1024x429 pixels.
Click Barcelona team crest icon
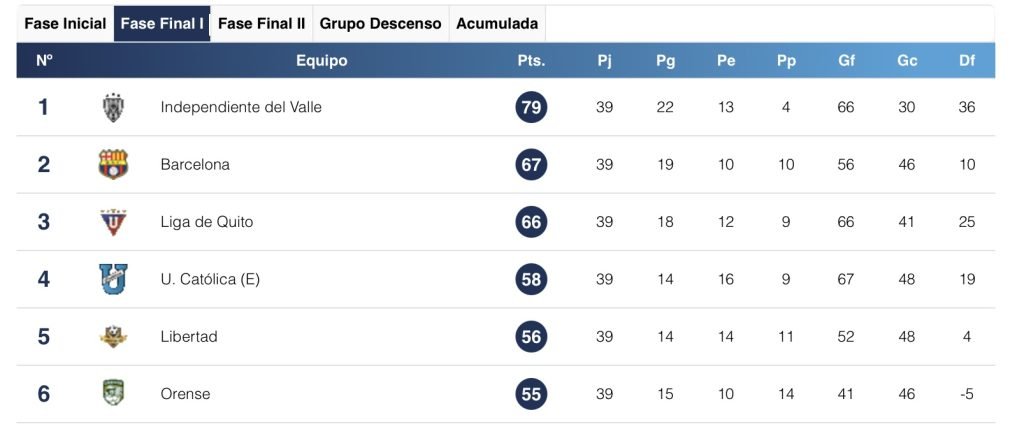point(113,164)
